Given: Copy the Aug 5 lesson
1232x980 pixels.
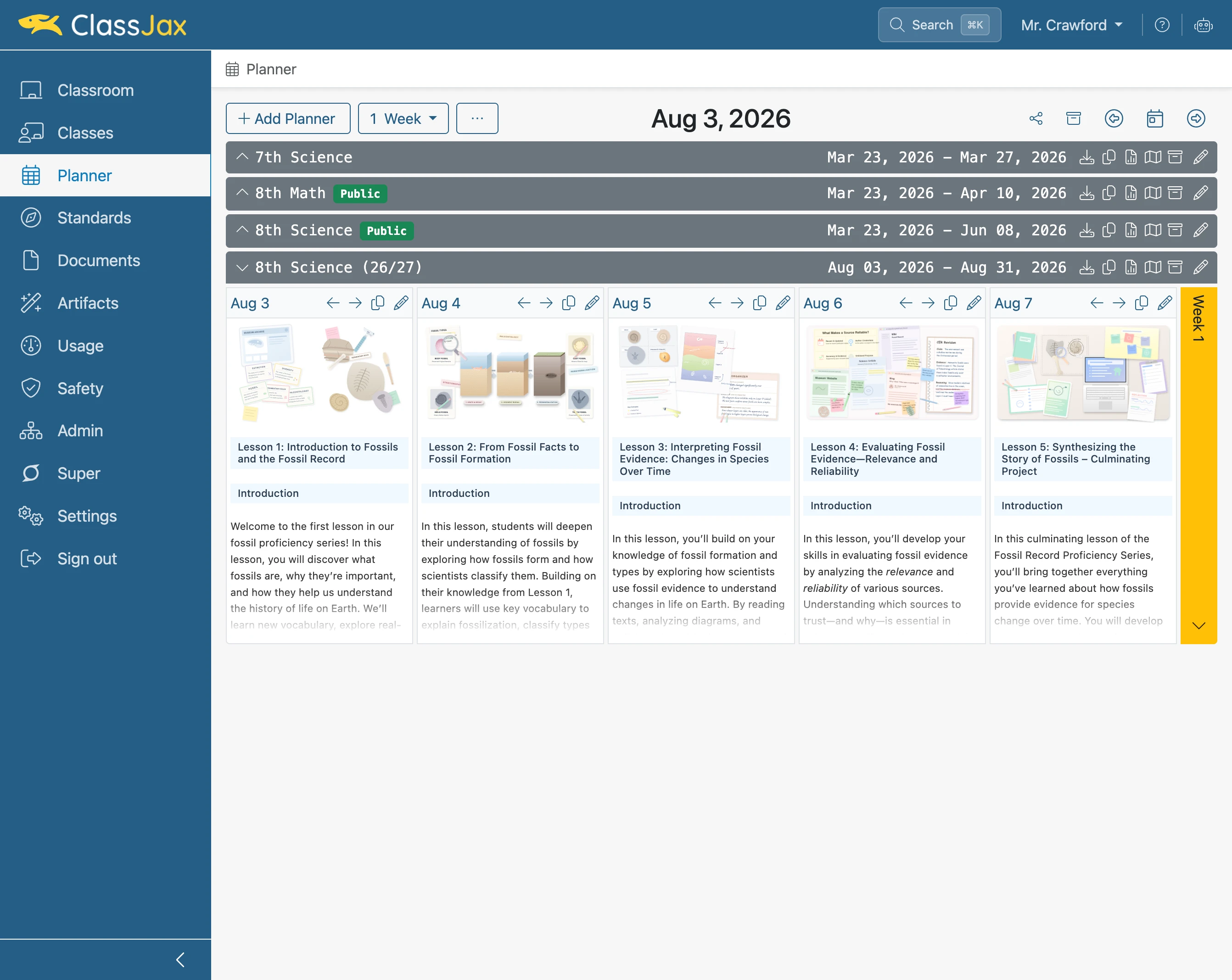Looking at the screenshot, I should coord(759,303).
